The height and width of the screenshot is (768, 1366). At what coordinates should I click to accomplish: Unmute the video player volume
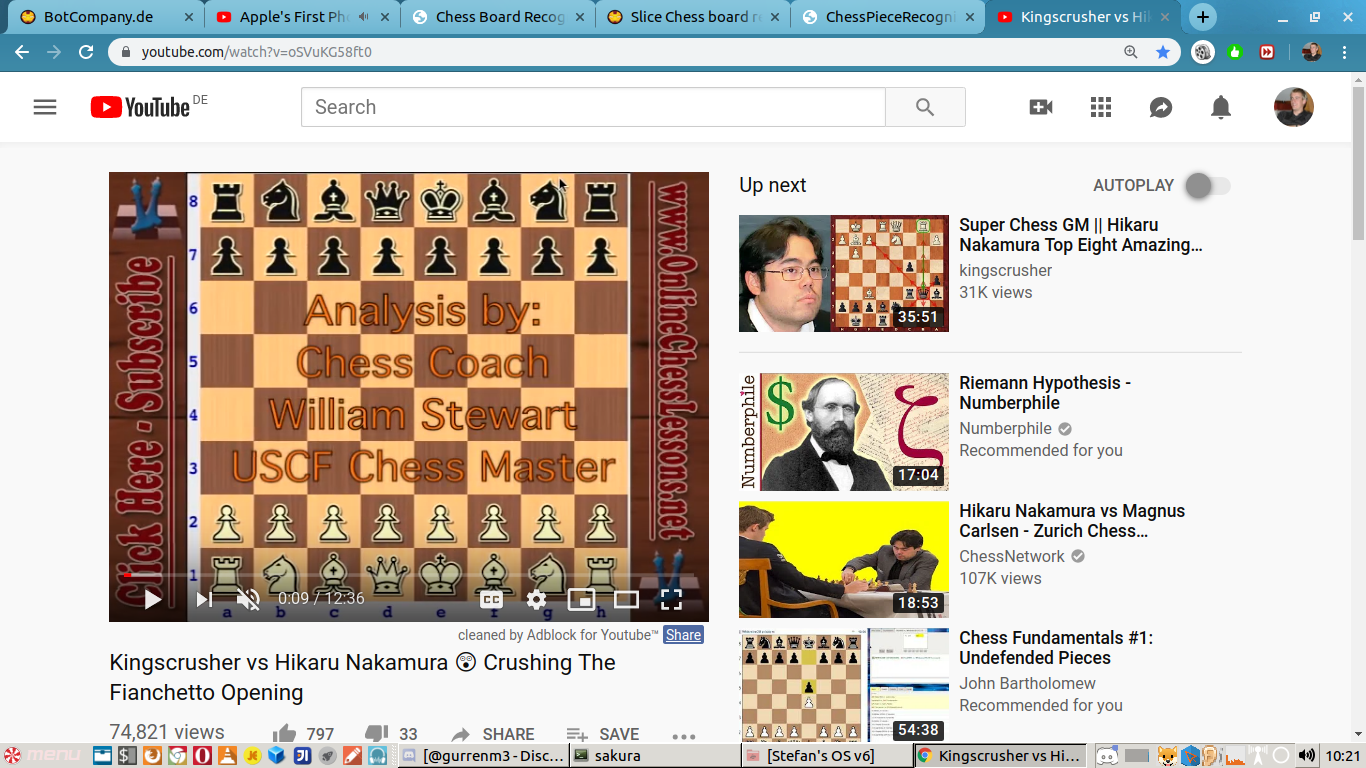[x=248, y=599]
